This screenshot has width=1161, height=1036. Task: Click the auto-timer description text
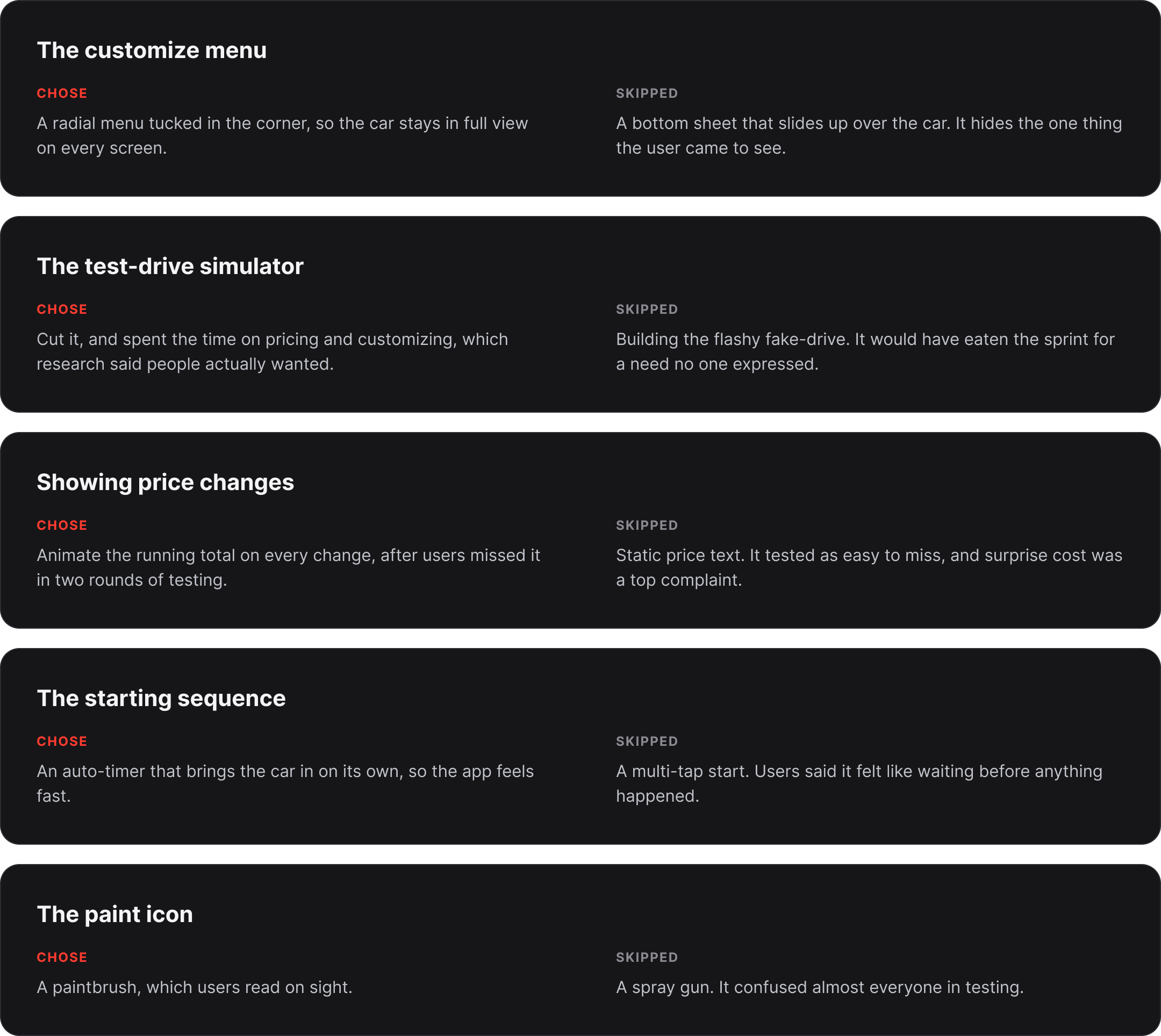coord(285,783)
